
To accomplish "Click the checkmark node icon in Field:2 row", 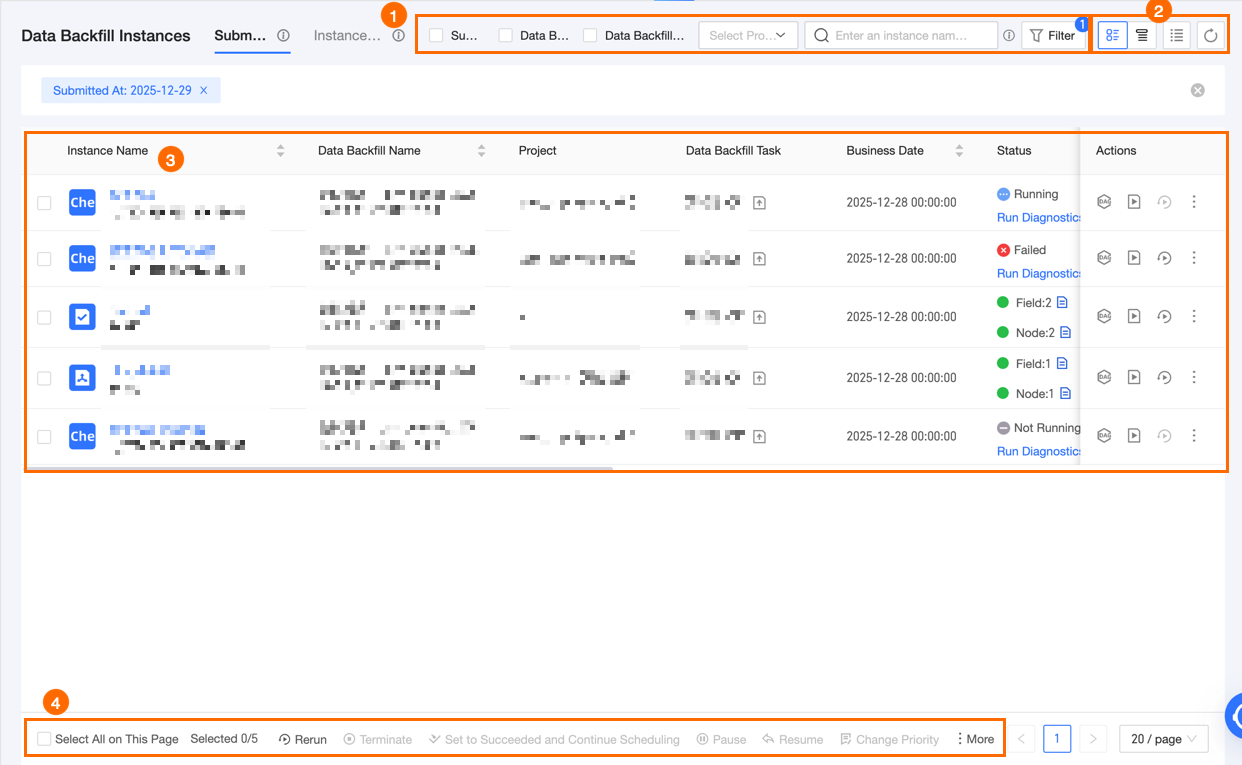I will tap(82, 317).
